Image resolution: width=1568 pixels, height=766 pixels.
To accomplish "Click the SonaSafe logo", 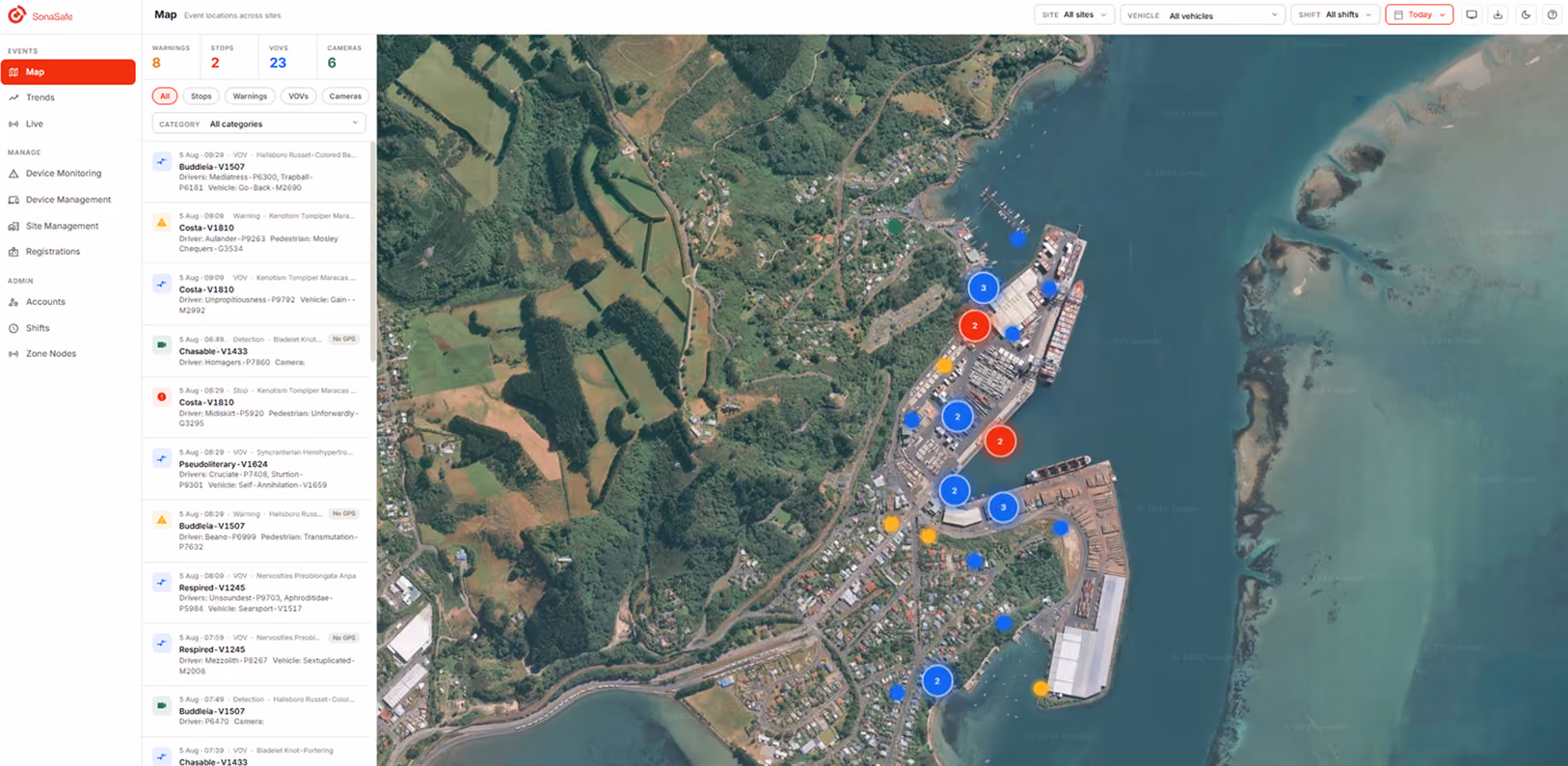I will coord(40,15).
